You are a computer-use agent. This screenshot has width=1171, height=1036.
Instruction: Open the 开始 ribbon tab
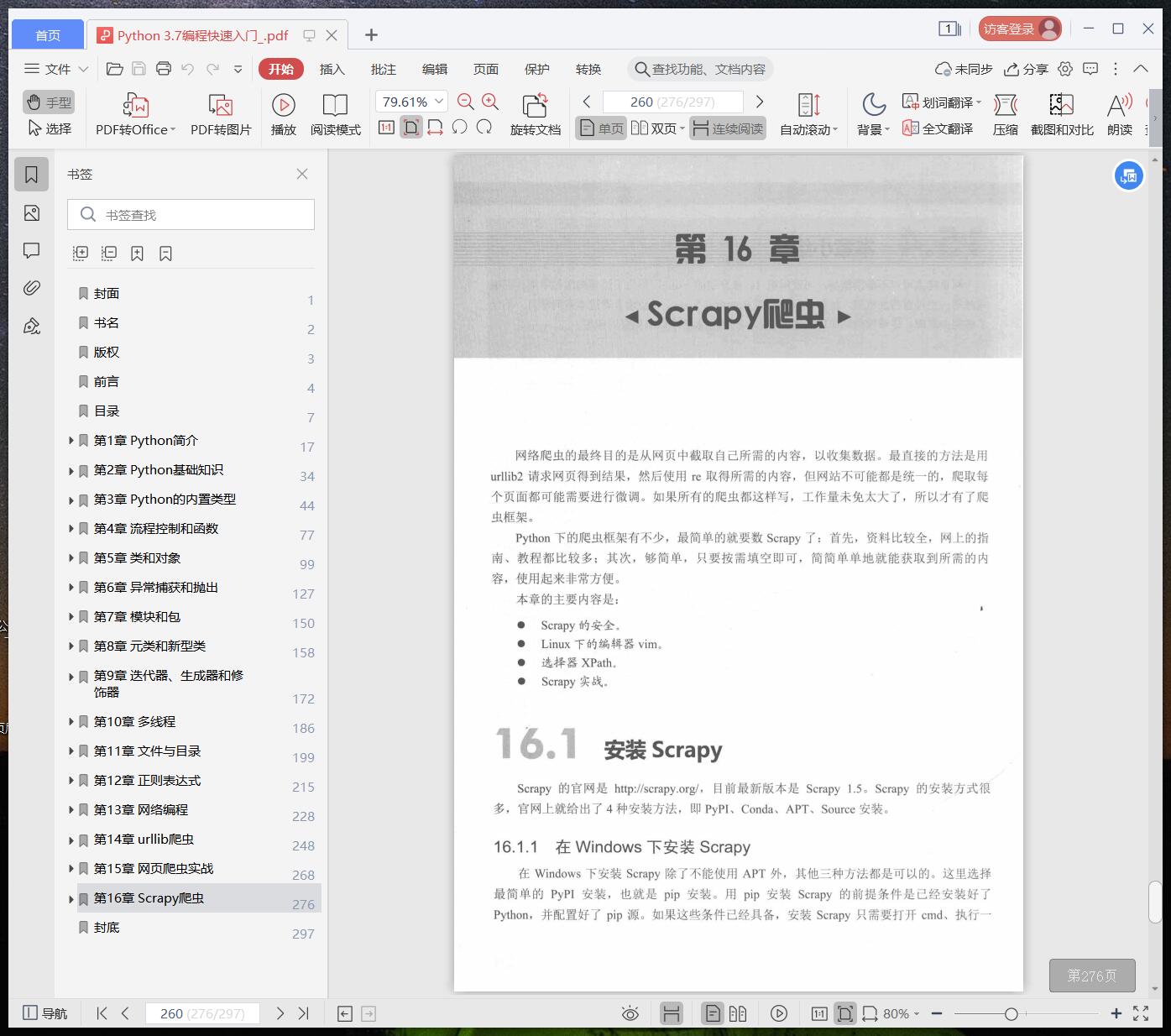(281, 69)
